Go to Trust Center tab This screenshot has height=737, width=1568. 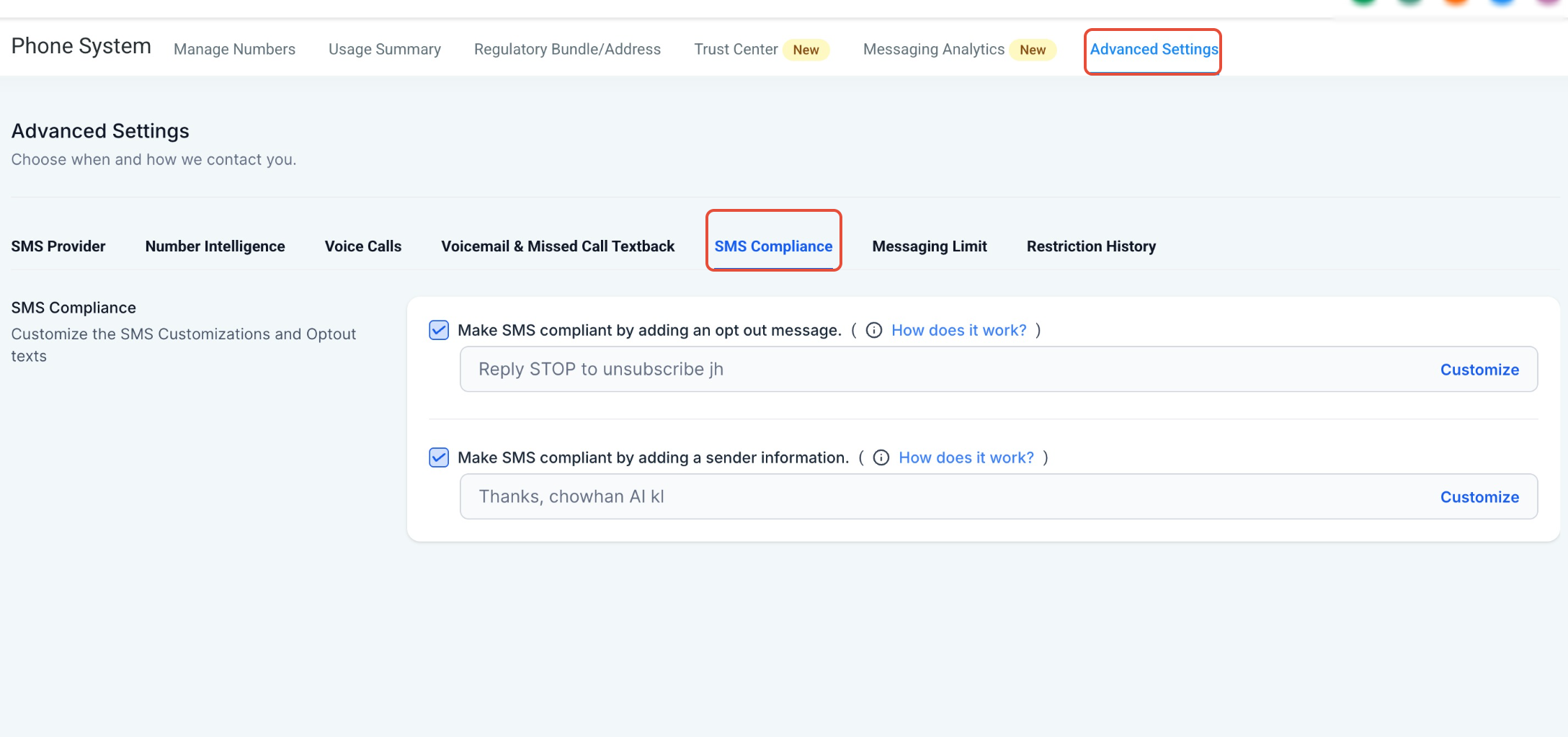click(736, 49)
